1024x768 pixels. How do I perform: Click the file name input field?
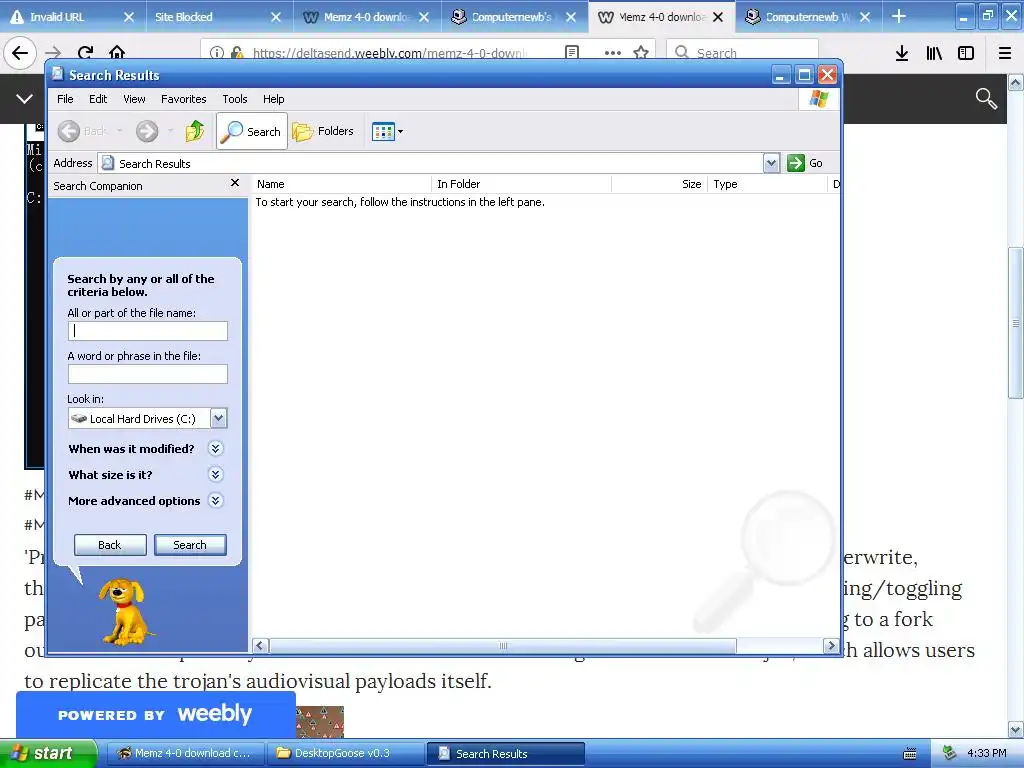[148, 330]
